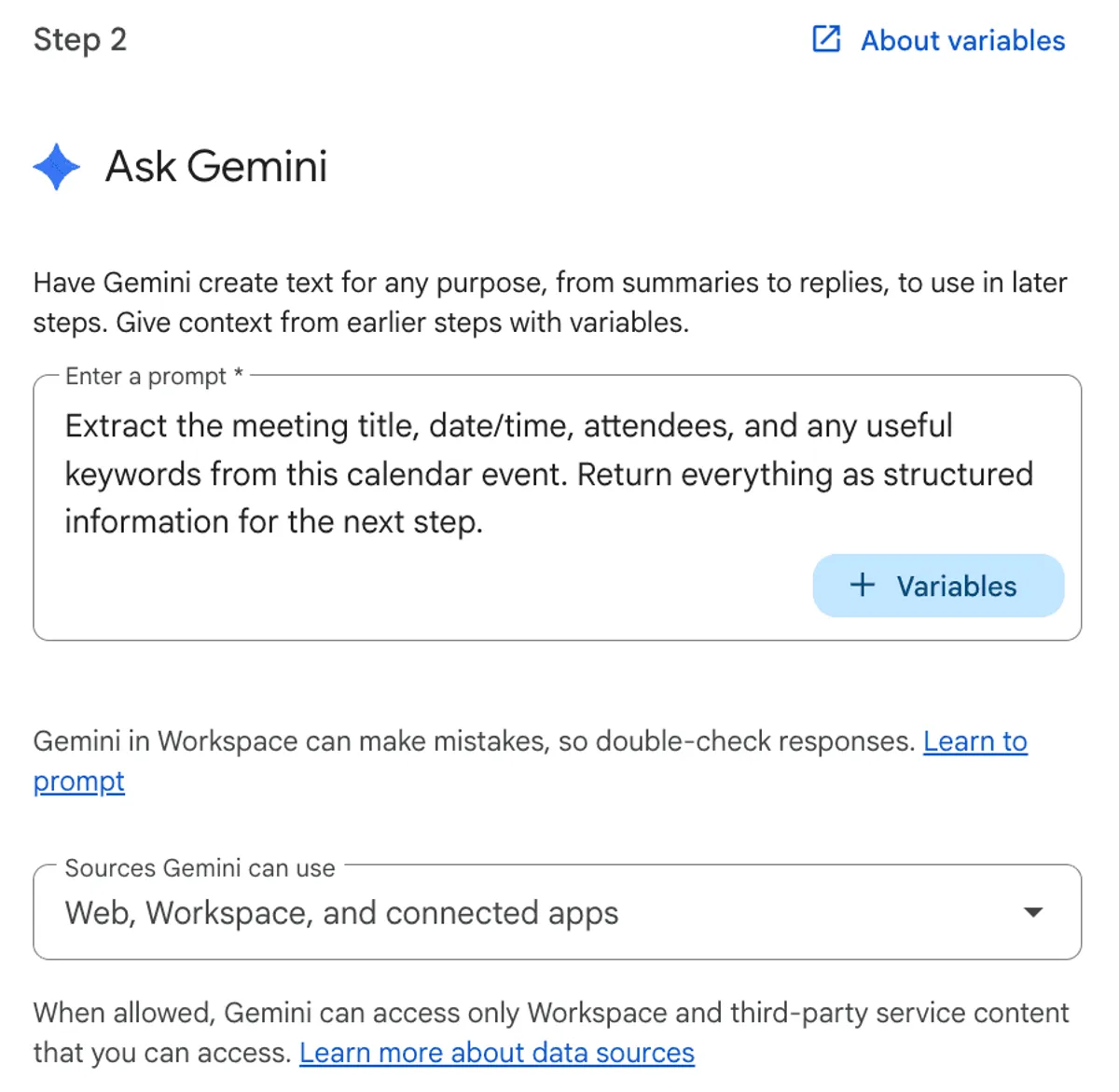Screen dimensions: 1119x1092
Task: Select "Web, Workspace, and connected apps" value
Action: tap(341, 913)
